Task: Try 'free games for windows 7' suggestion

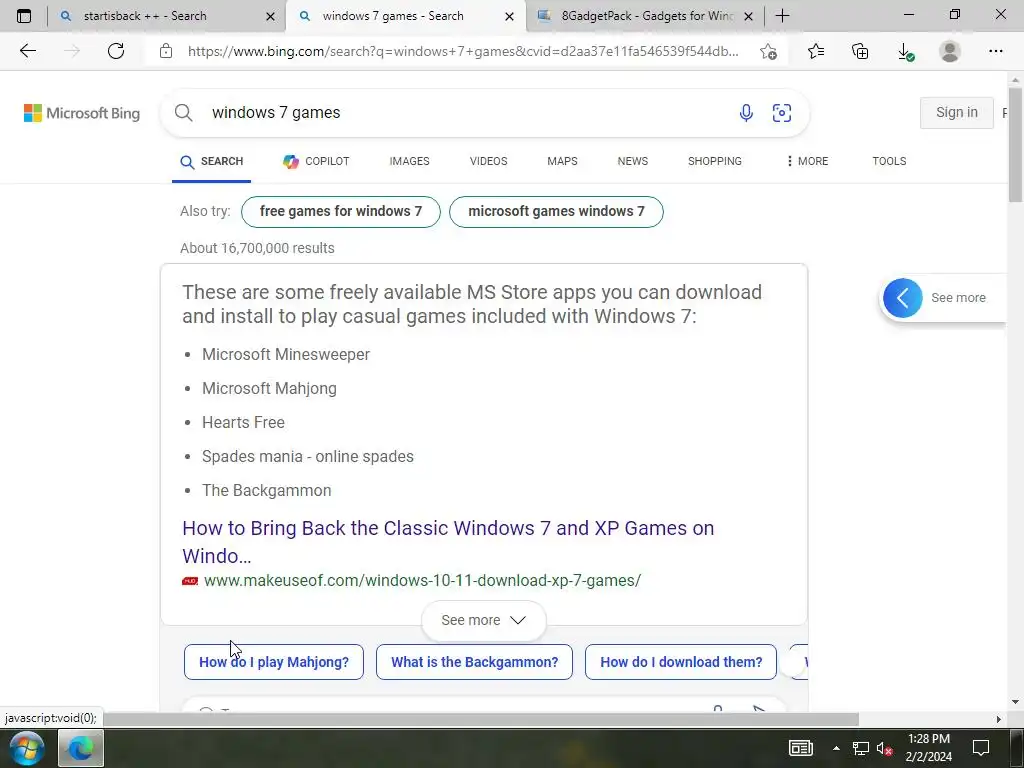Action: [x=341, y=212]
